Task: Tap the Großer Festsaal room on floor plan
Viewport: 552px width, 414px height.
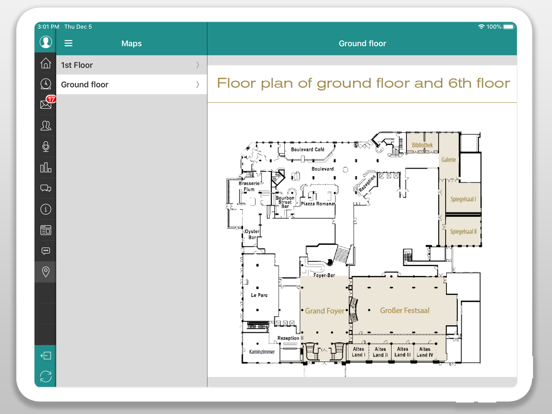Action: point(404,310)
